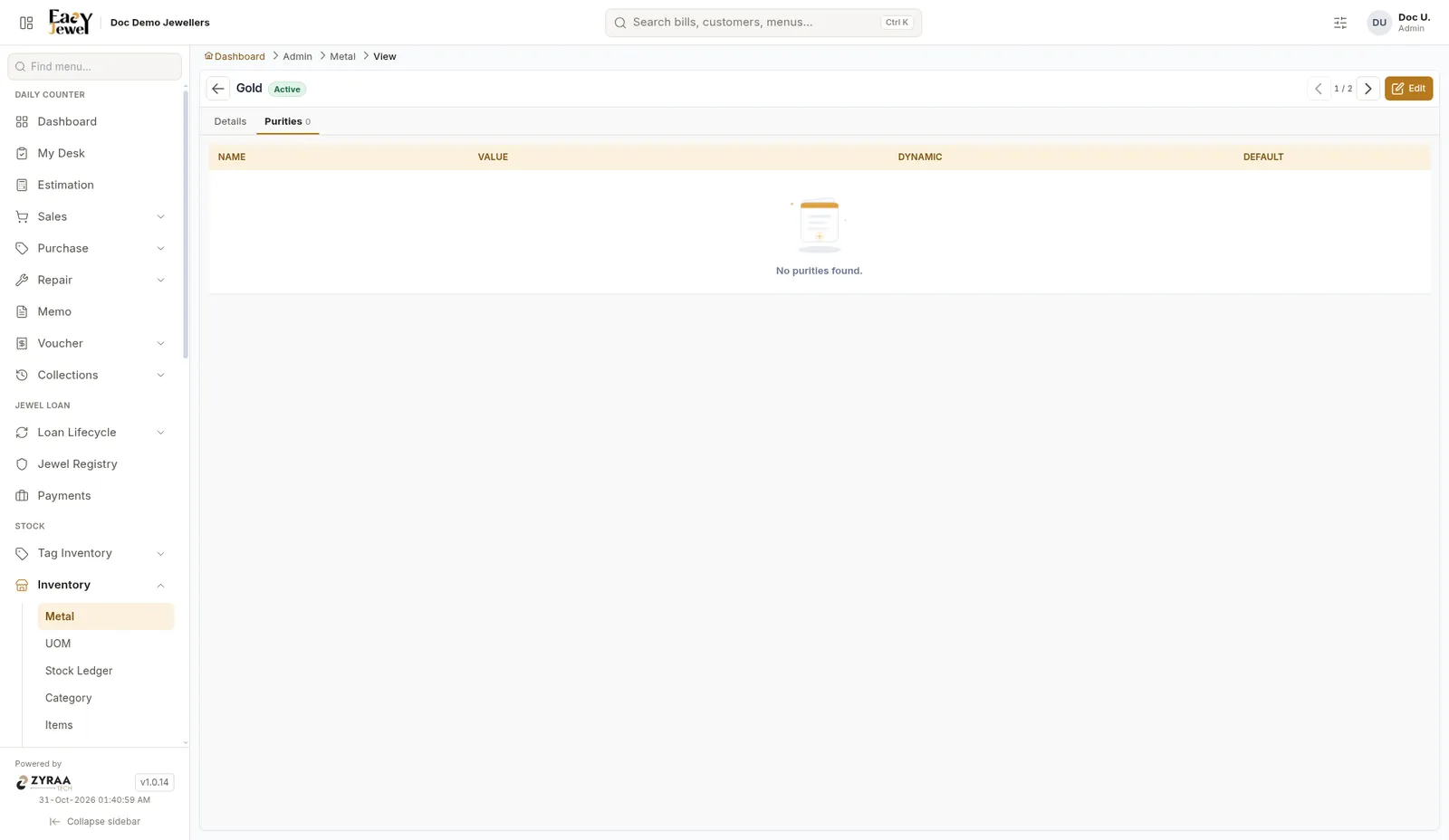This screenshot has height=840, width=1449.
Task: Click the app grid icon beside the logo
Action: 26,23
